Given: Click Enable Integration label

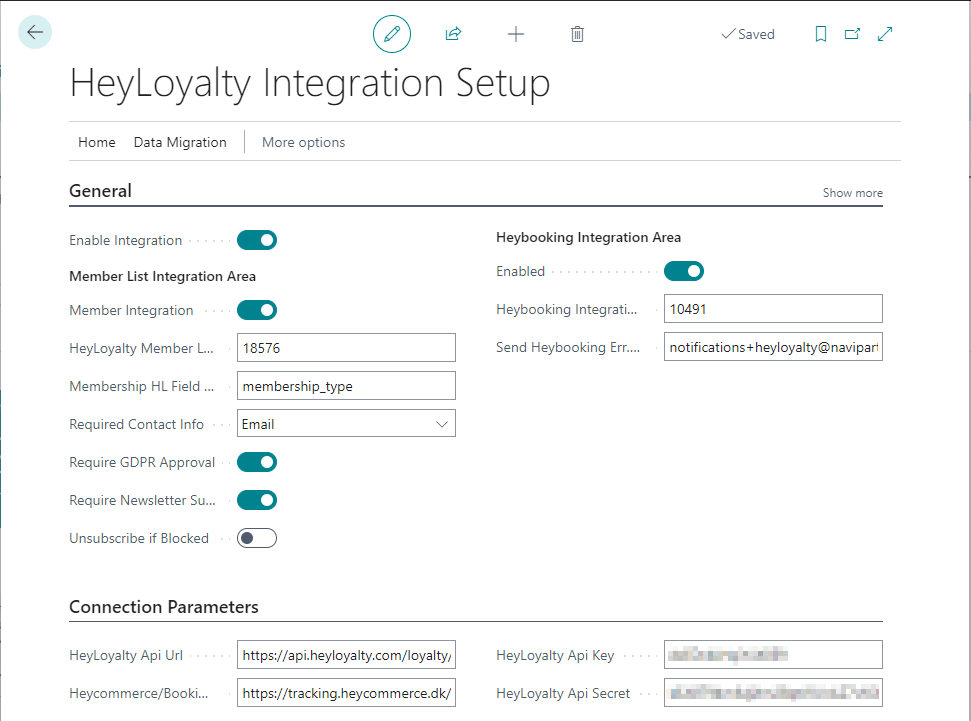Looking at the screenshot, I should (126, 240).
